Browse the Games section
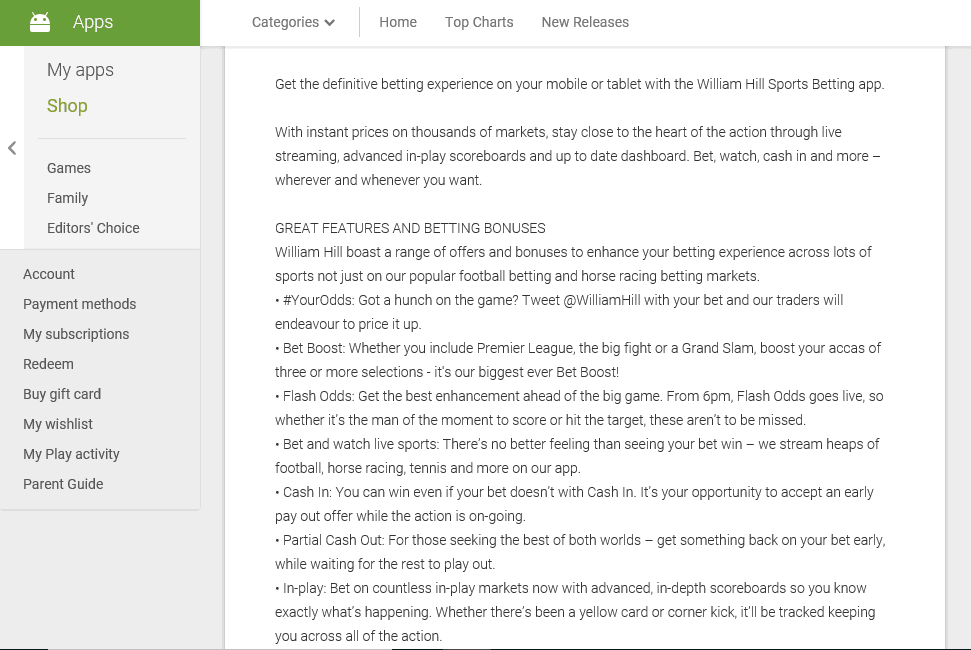 (69, 168)
